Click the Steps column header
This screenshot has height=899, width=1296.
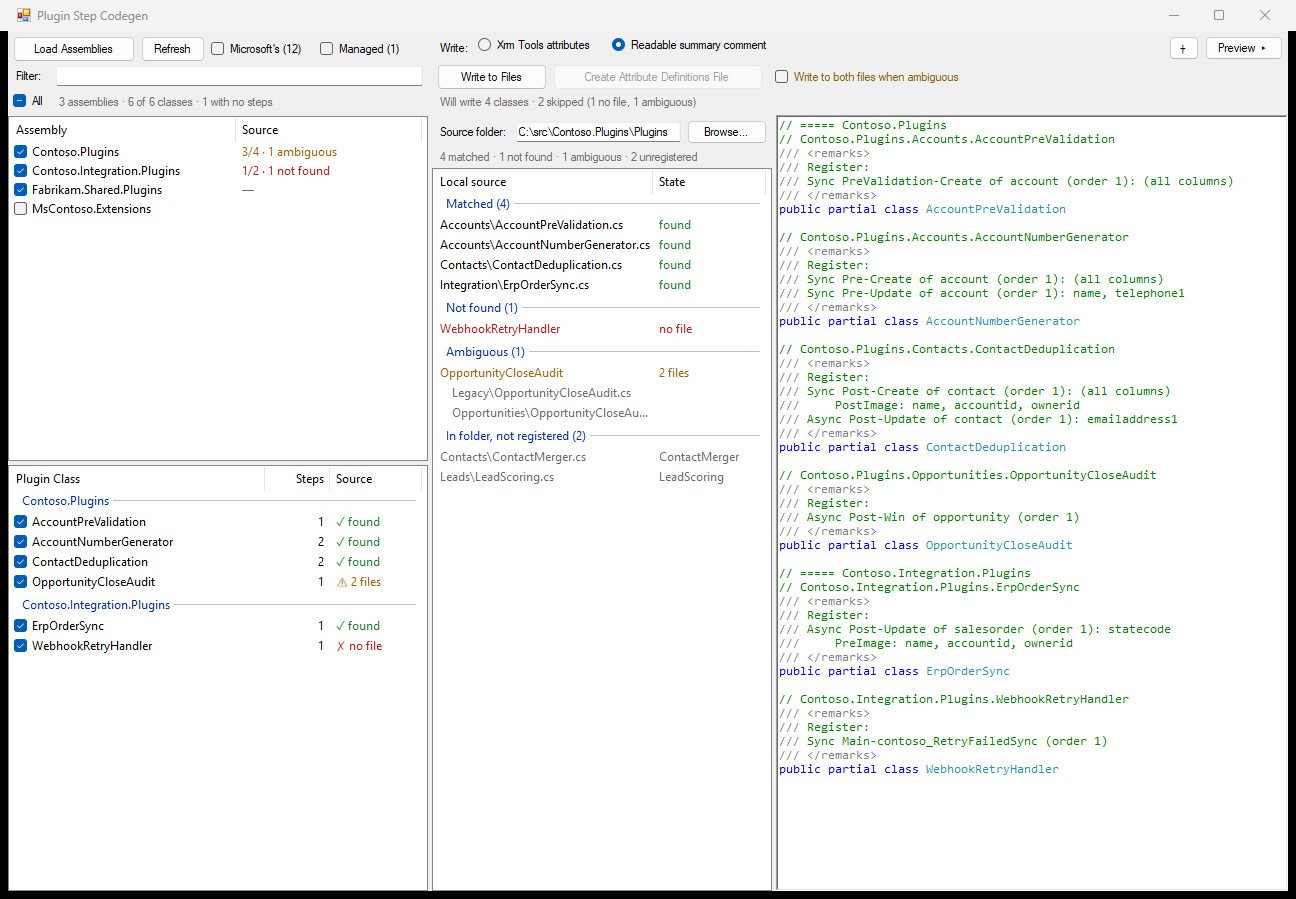pyautogui.click(x=296, y=479)
